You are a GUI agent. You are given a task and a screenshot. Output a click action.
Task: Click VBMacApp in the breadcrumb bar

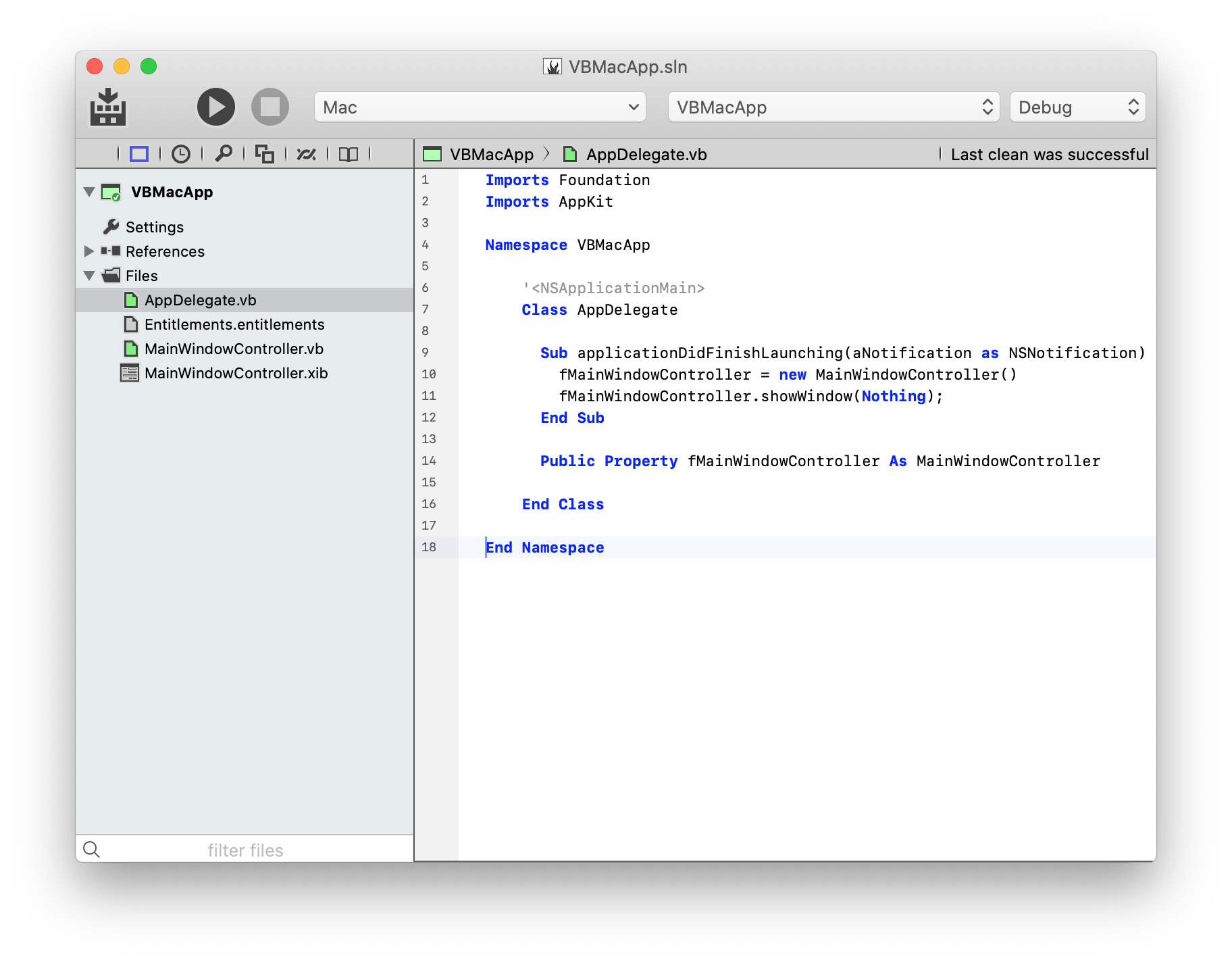pyautogui.click(x=492, y=155)
